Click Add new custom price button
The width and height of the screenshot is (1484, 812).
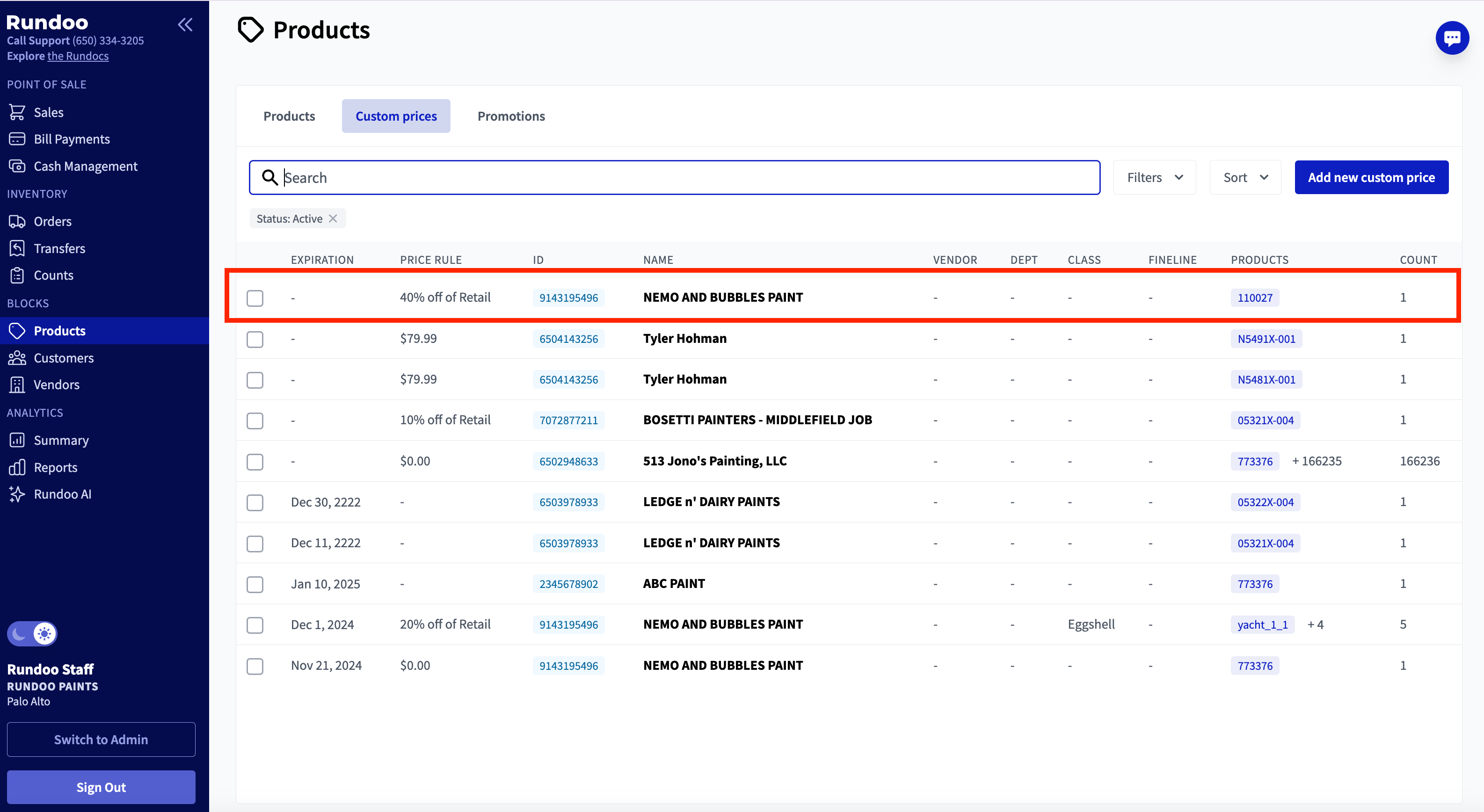point(1371,177)
